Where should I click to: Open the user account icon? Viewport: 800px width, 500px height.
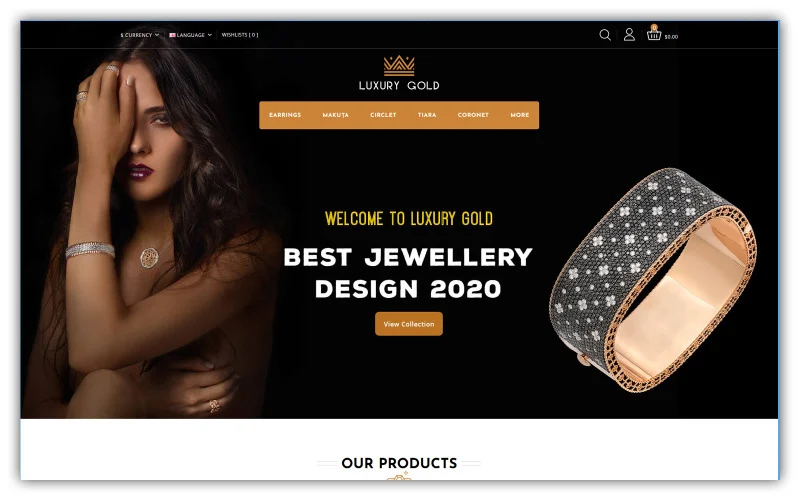pyautogui.click(x=629, y=35)
